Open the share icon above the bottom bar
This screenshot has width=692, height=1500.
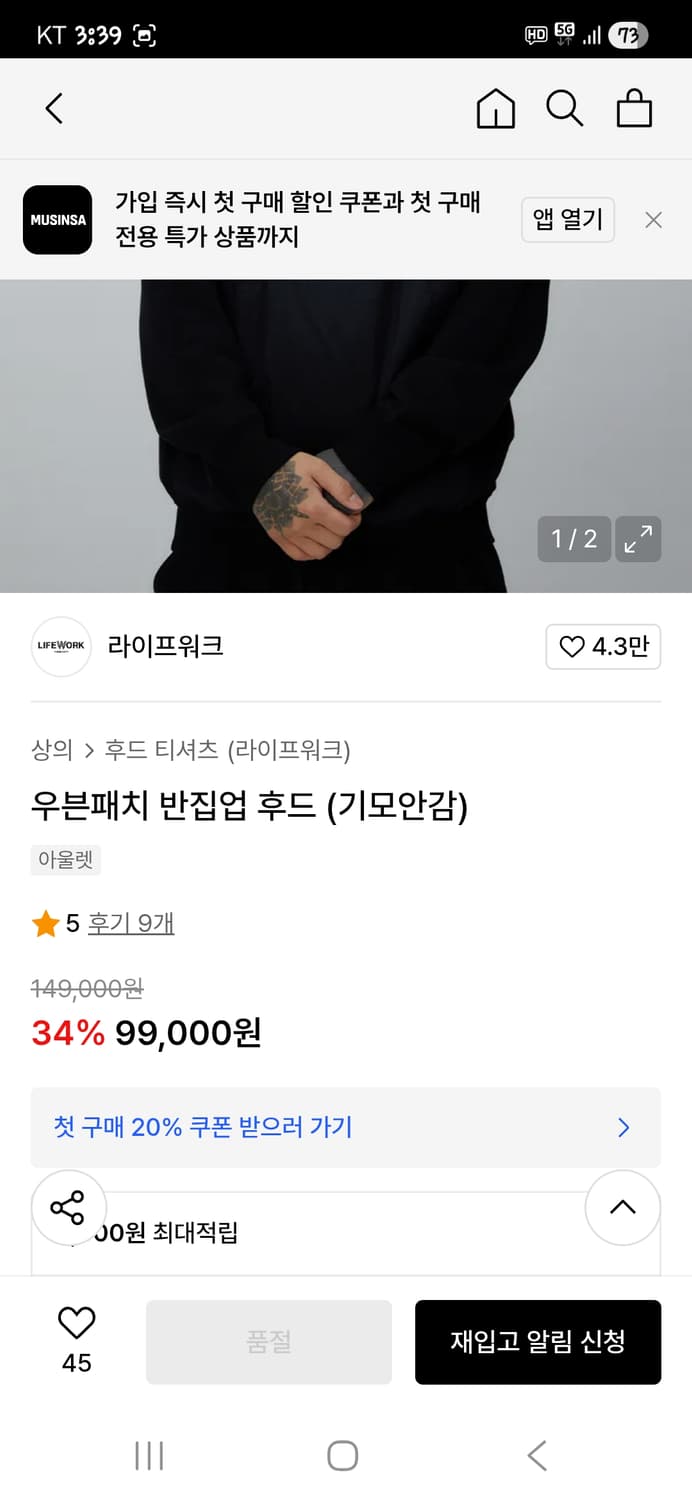pyautogui.click(x=68, y=1207)
